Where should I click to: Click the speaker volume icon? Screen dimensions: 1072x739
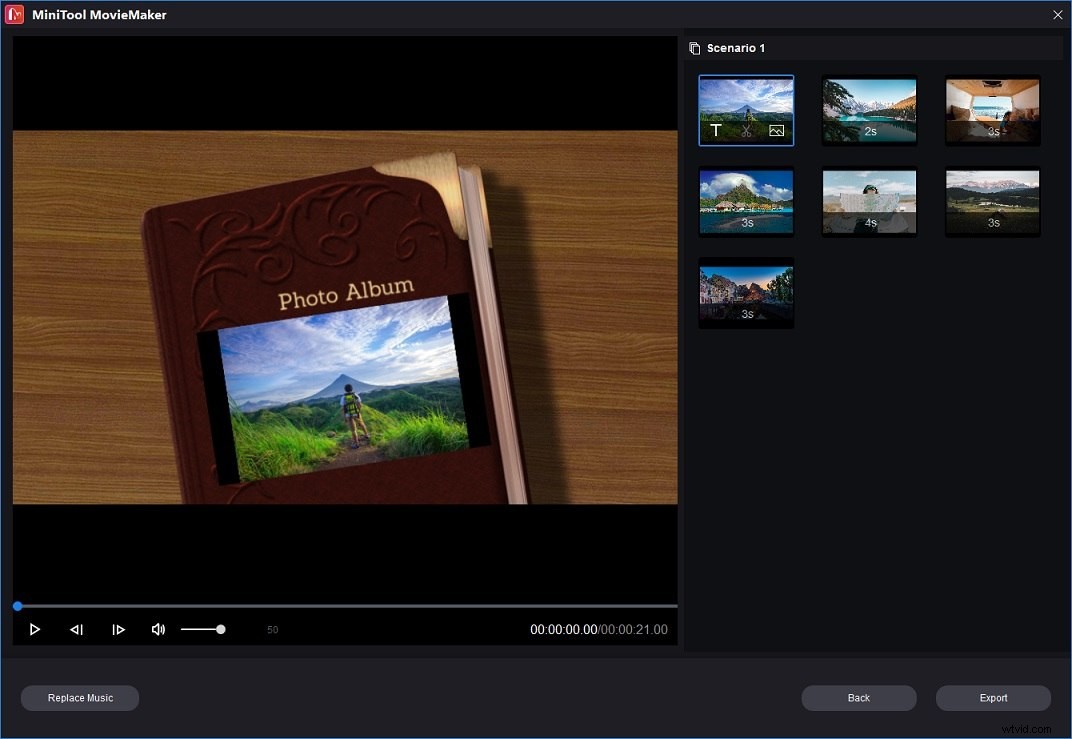tap(159, 629)
